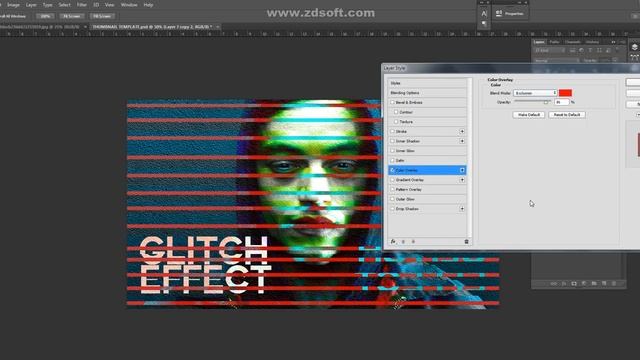Open the Filter menu
Screen dimensions: 640x360
[x=82, y=5]
